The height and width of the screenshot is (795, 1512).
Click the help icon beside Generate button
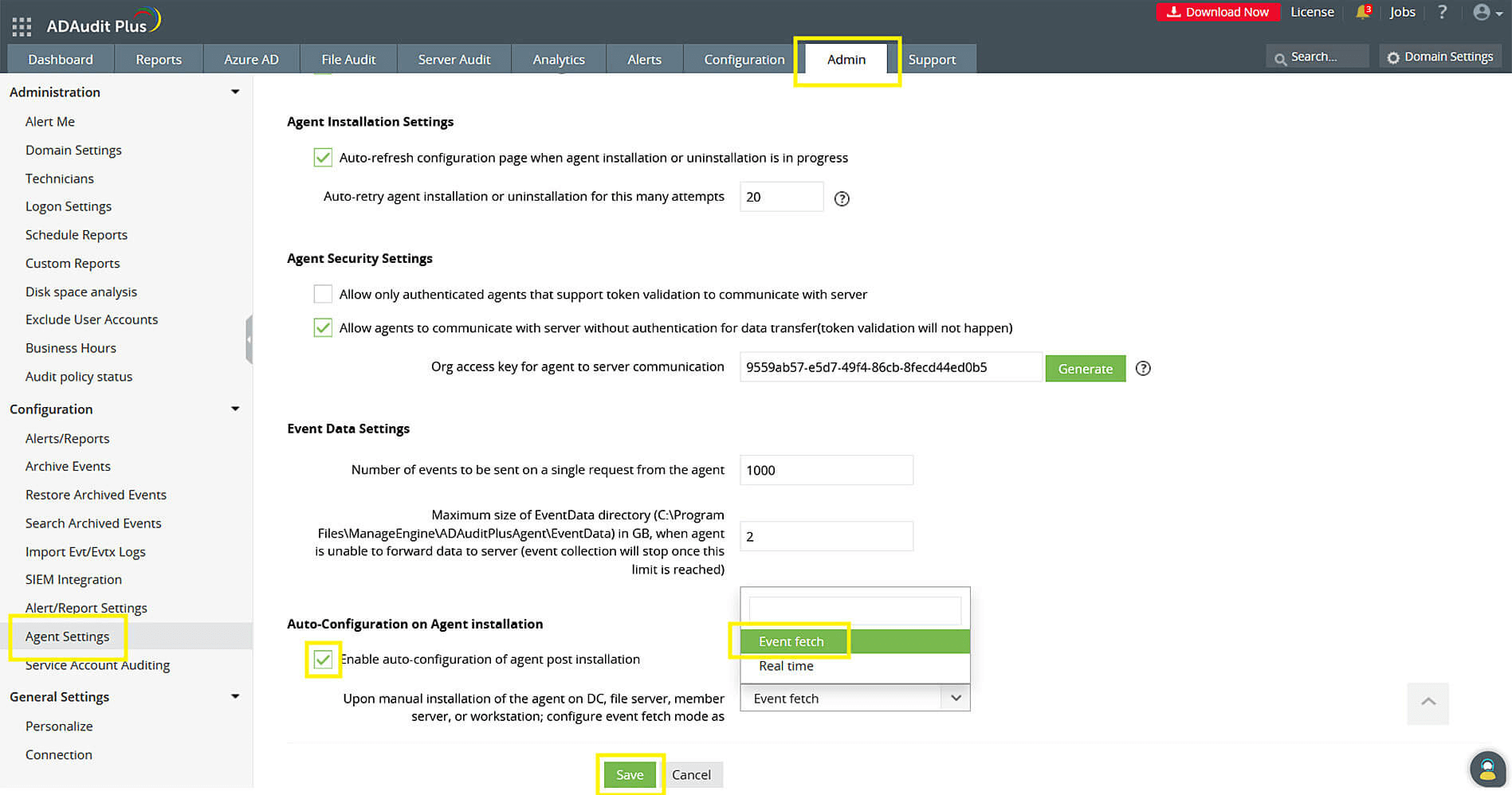point(1143,368)
